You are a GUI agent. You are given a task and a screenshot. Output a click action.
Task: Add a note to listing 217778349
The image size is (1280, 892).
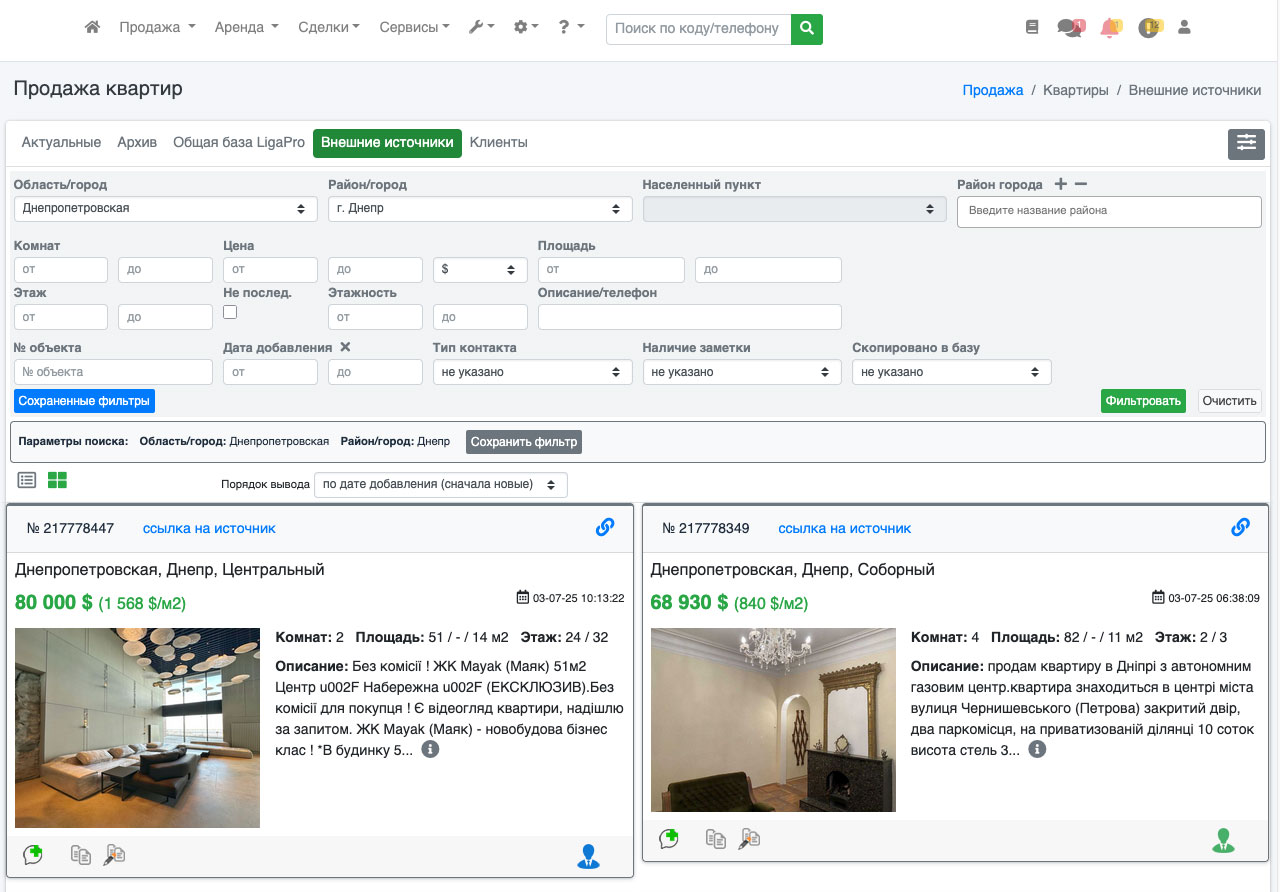(x=669, y=839)
